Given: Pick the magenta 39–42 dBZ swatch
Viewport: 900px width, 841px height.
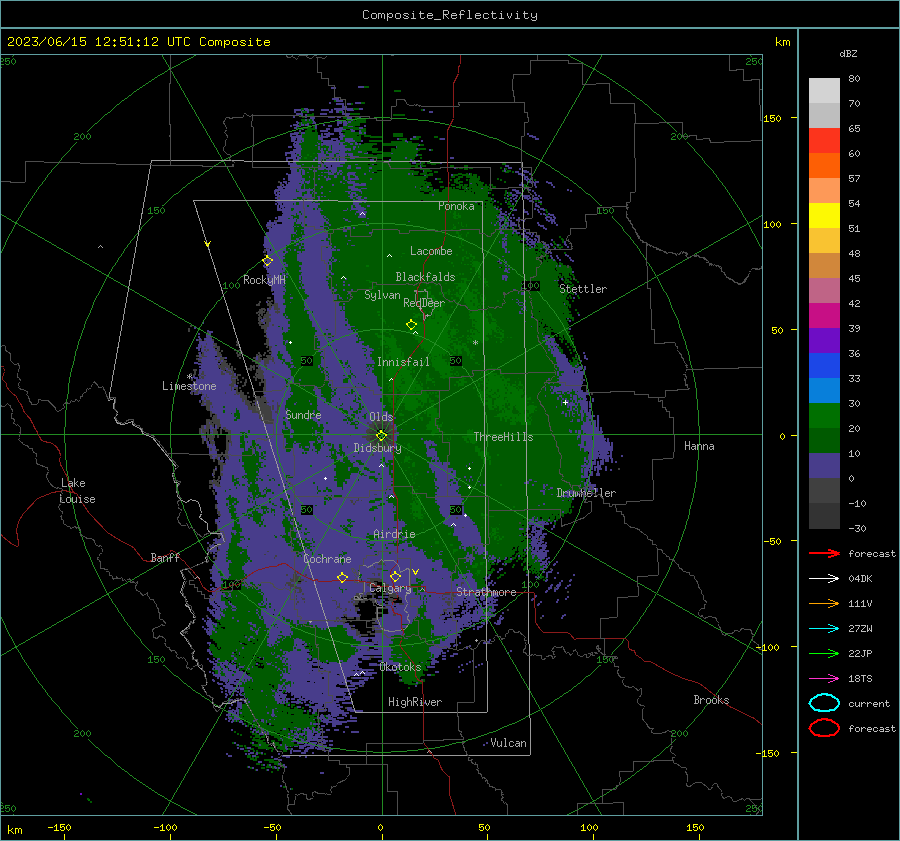Looking at the screenshot, I should [x=824, y=316].
